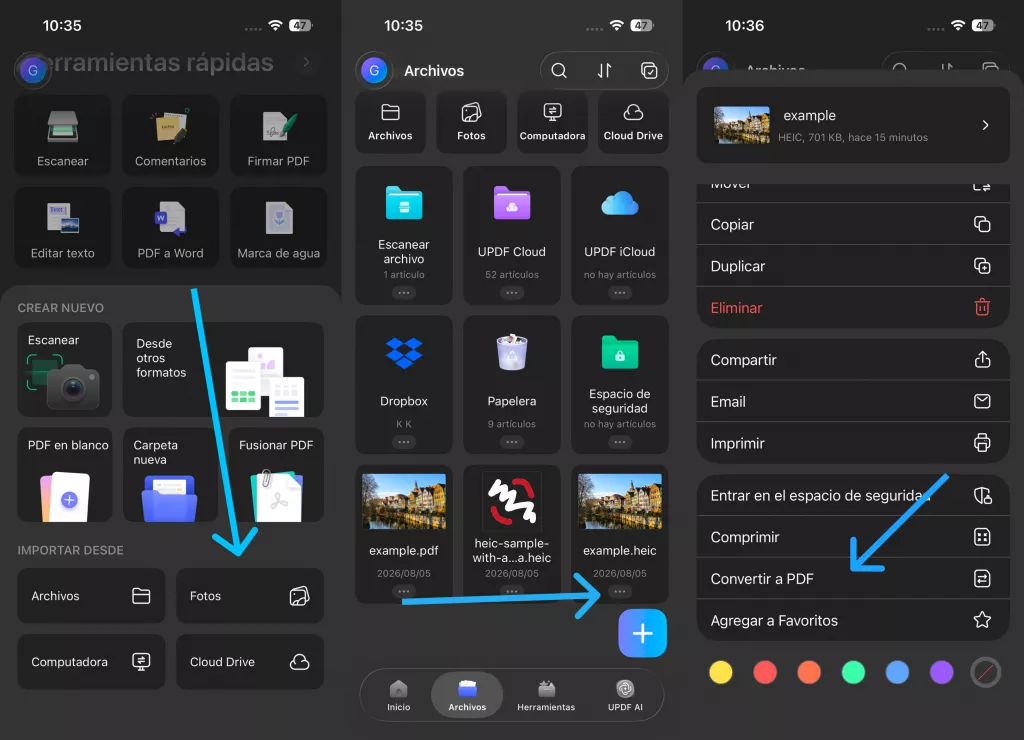The width and height of the screenshot is (1024, 740).
Task: Open example.heic thumbnail
Action: 620,501
